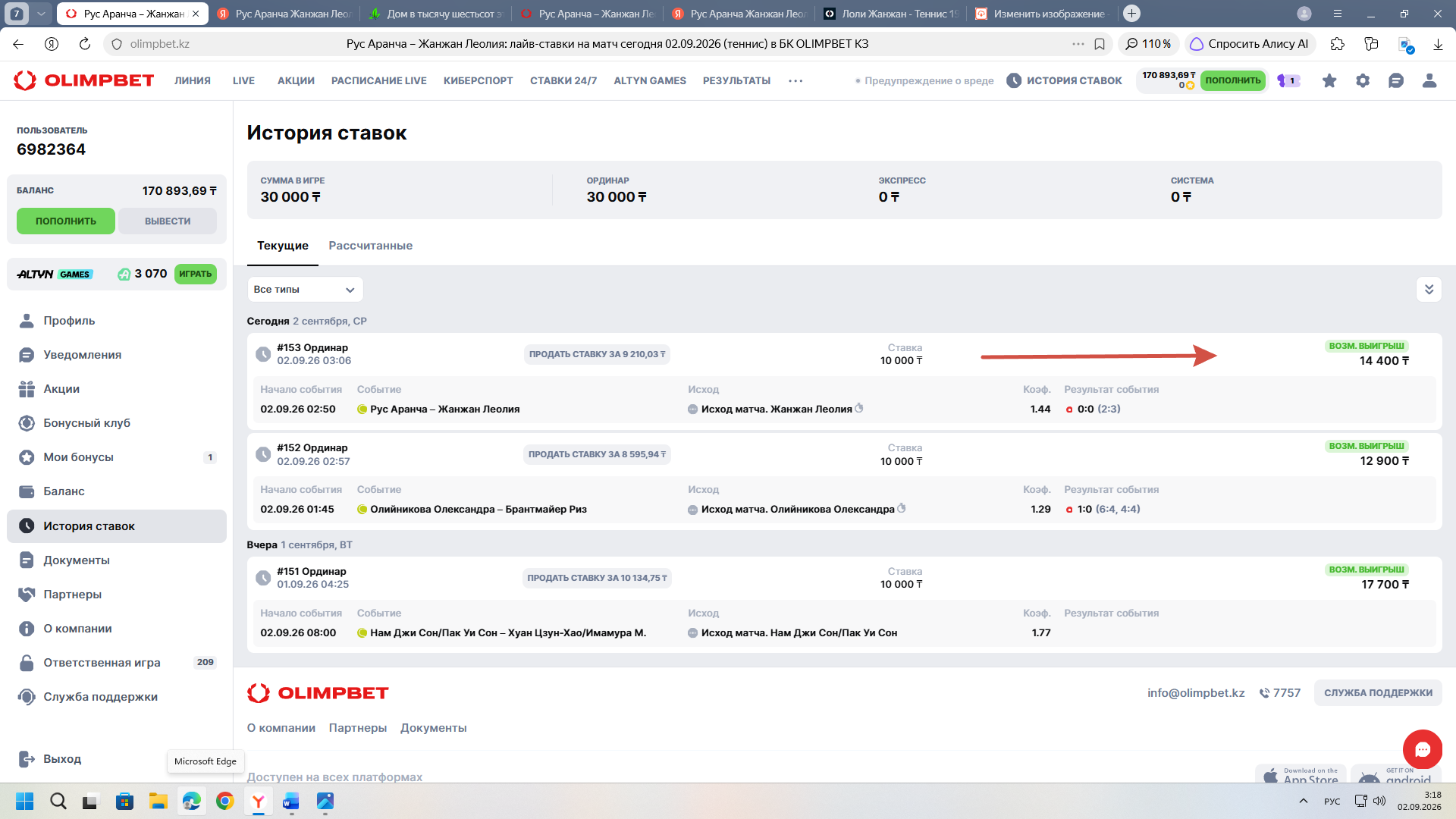Open settings gear icon in header

(1363, 80)
